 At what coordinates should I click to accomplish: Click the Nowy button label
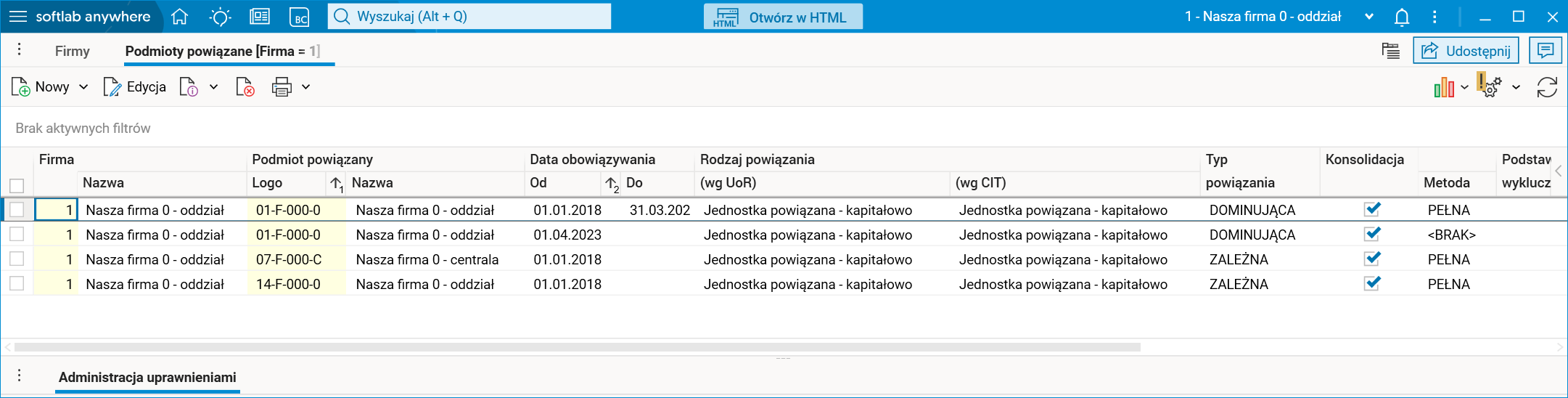coord(52,87)
